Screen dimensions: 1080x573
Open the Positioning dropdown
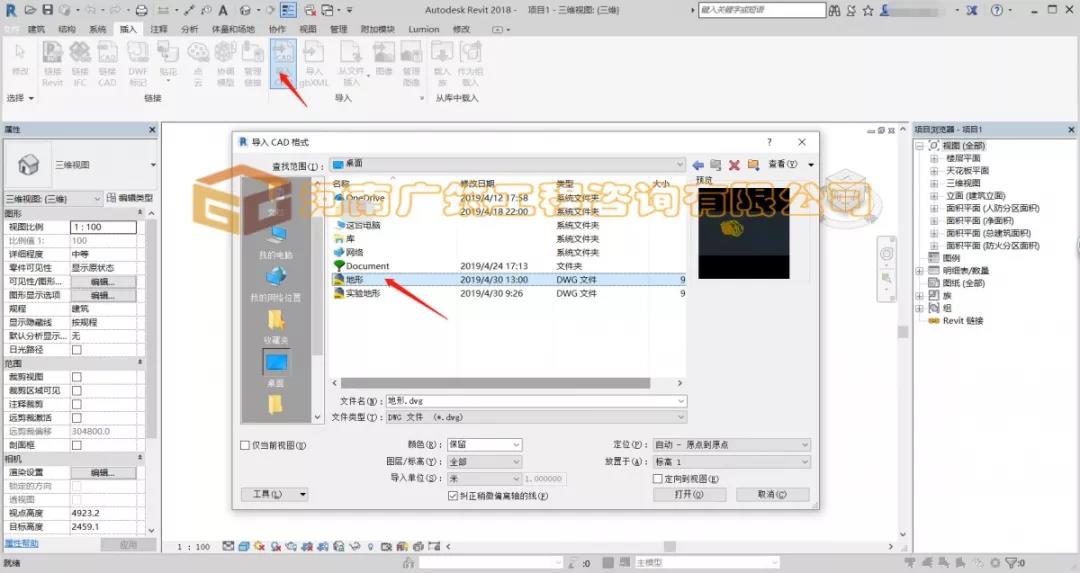tap(731, 445)
